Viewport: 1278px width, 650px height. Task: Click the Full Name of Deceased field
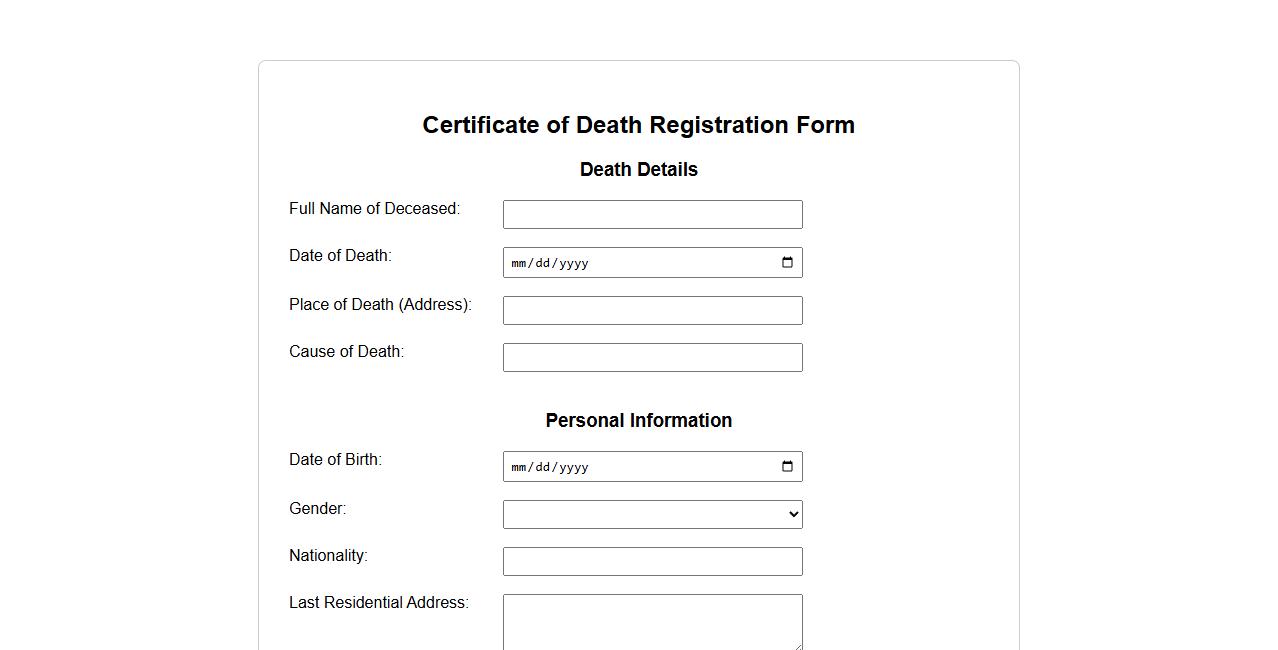(652, 214)
